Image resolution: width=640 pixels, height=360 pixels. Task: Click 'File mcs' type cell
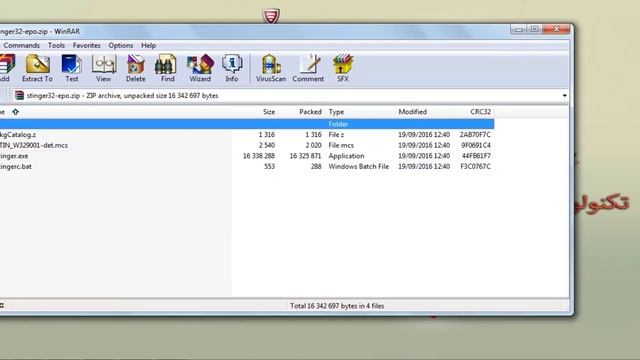pos(341,145)
